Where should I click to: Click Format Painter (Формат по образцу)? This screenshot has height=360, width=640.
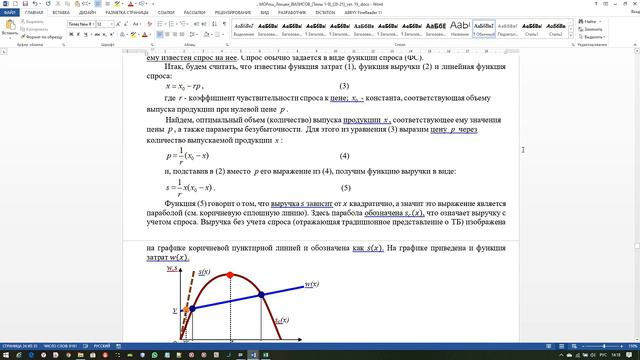coord(42,37)
